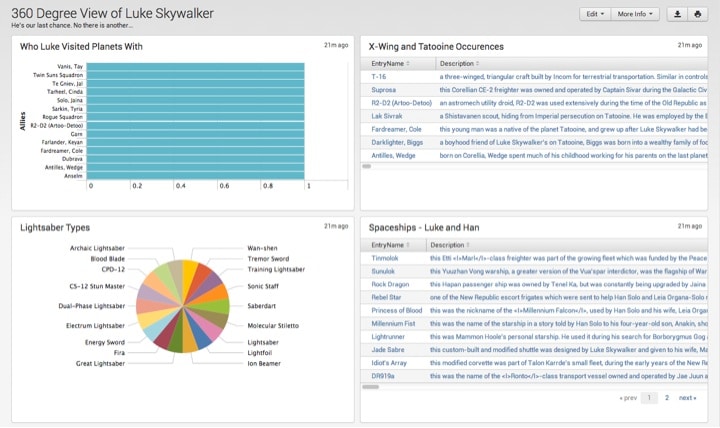
Task: Click the Te Gniev, Jal axis label
Action: pyautogui.click(x=67, y=84)
